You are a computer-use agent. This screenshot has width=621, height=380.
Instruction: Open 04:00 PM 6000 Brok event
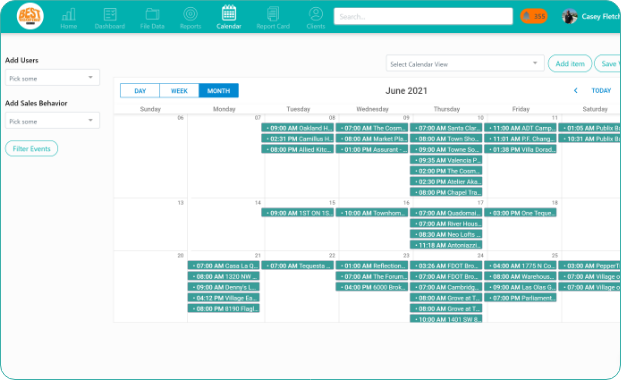372,287
